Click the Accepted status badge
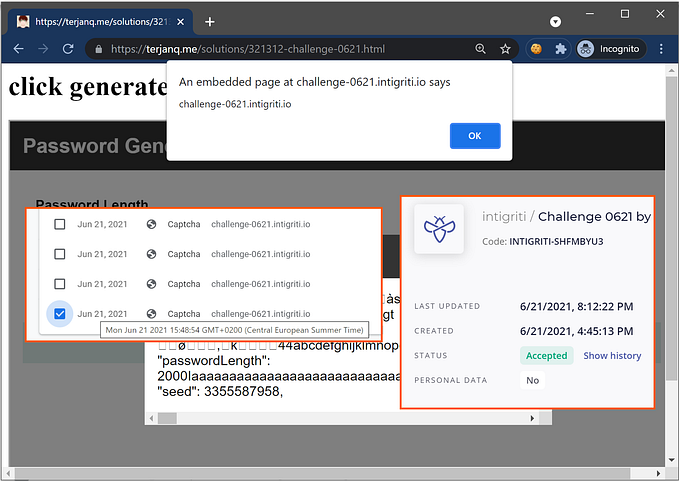Image resolution: width=679 pixels, height=481 pixels. [546, 355]
